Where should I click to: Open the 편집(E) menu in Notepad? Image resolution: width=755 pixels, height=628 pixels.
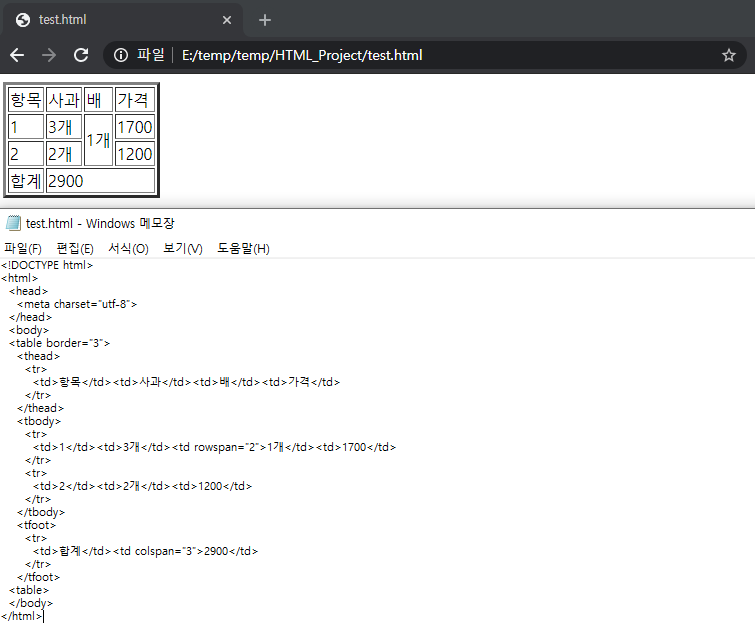click(x=75, y=249)
